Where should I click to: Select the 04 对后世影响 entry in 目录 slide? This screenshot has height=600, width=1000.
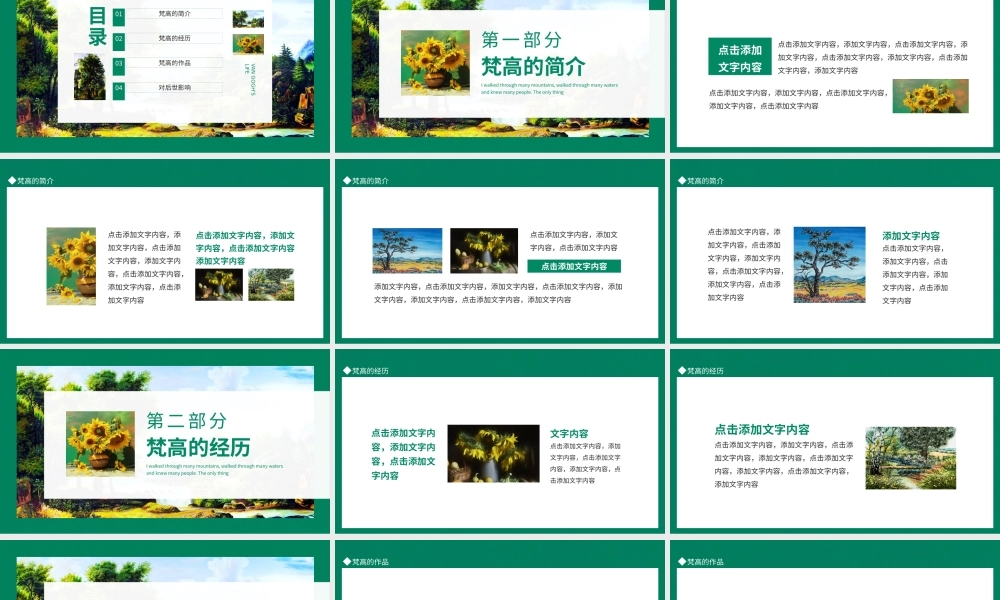[168, 87]
